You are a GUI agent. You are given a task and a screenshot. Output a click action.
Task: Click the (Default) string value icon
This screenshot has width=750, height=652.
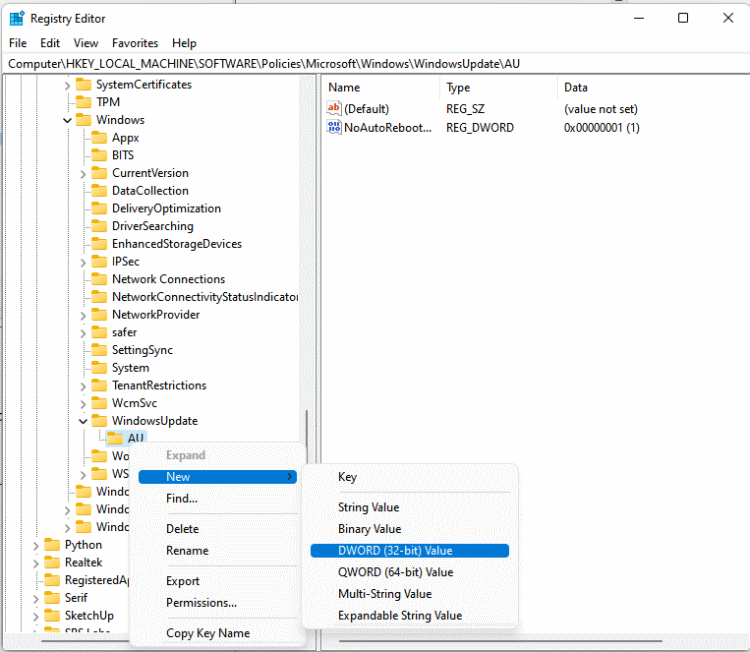(x=334, y=109)
